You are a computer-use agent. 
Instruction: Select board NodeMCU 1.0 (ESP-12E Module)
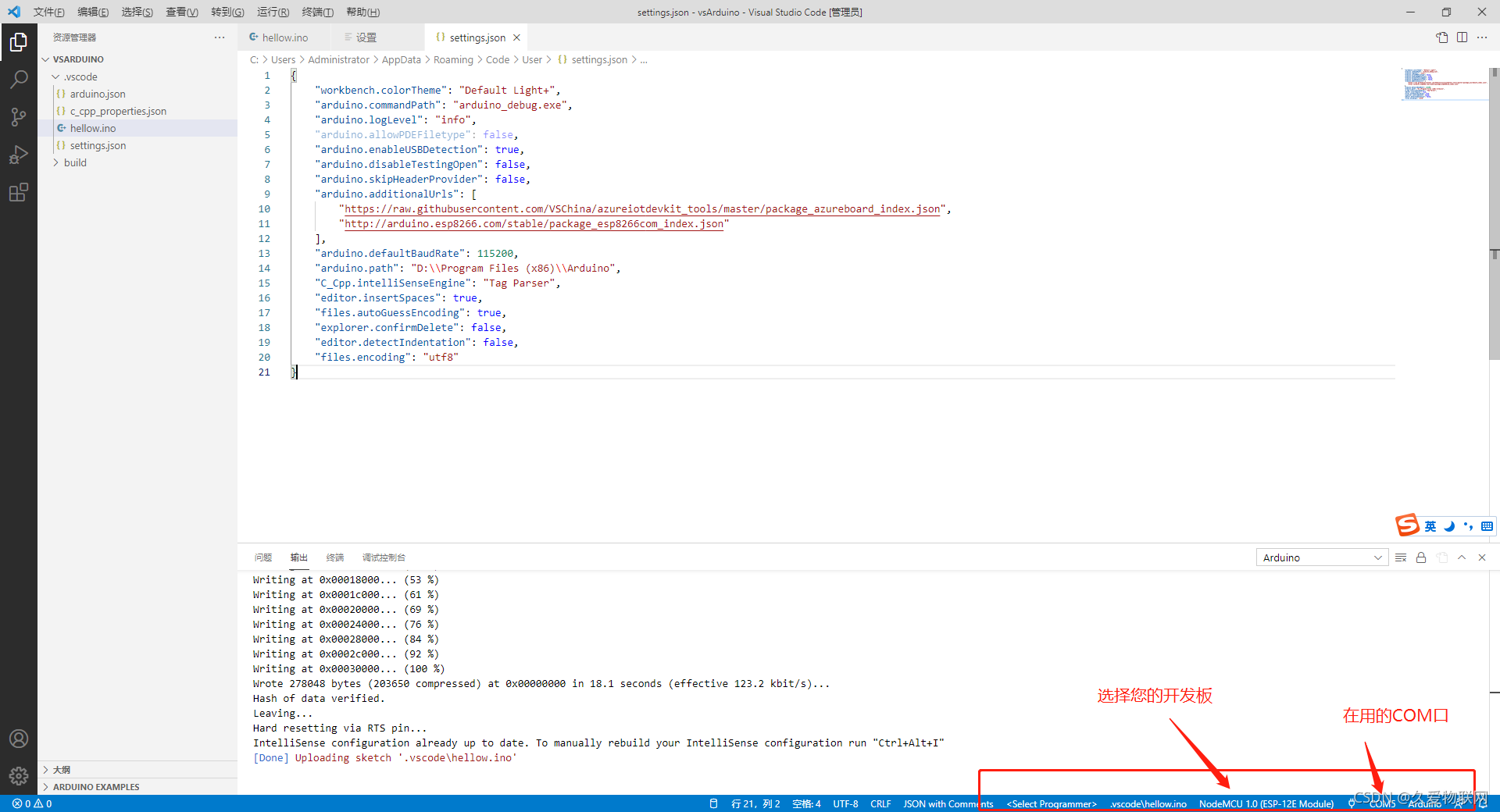[1266, 803]
